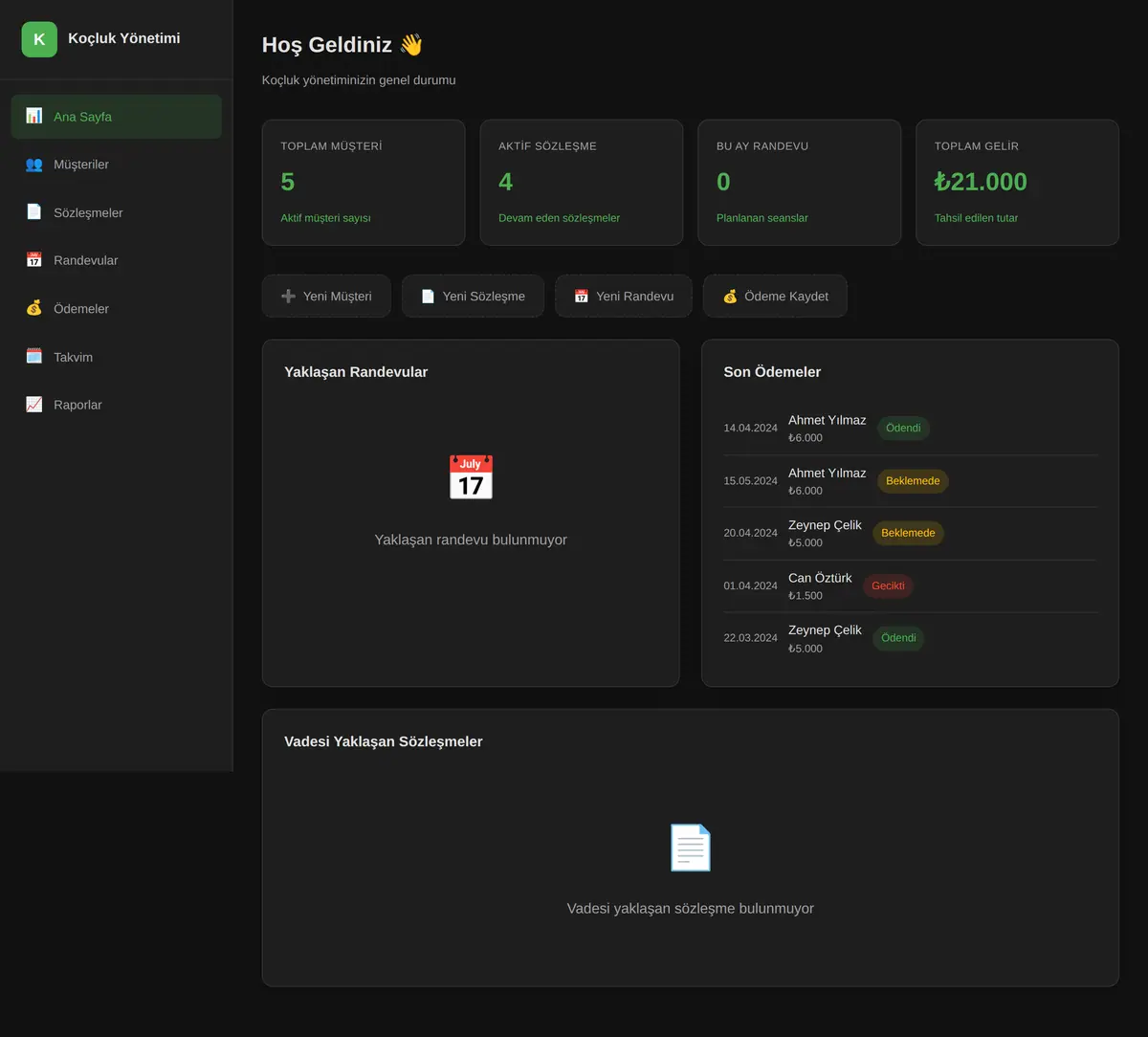Click the 22.03.2024 payment date

751,638
